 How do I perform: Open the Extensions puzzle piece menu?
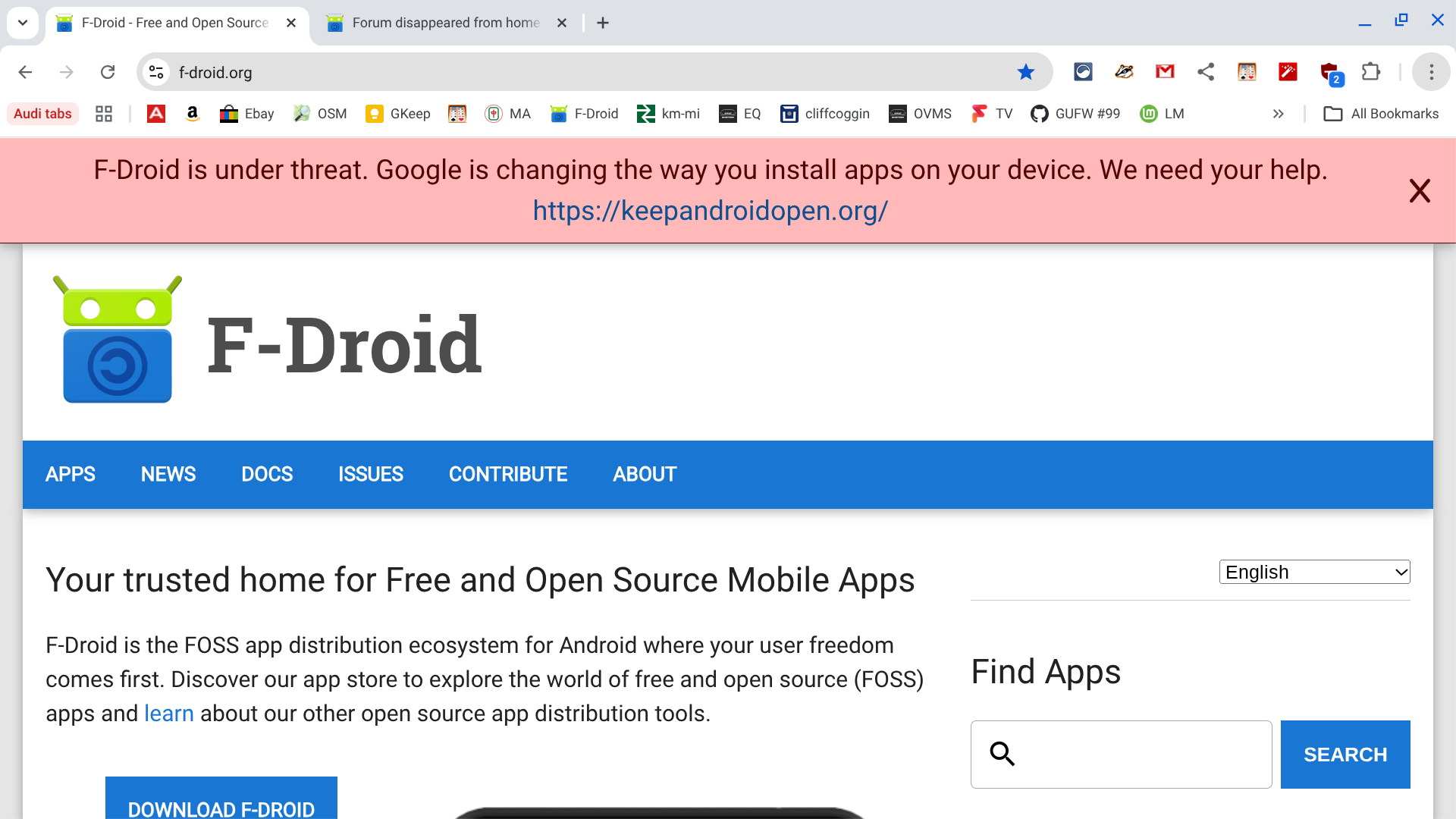pos(1370,72)
